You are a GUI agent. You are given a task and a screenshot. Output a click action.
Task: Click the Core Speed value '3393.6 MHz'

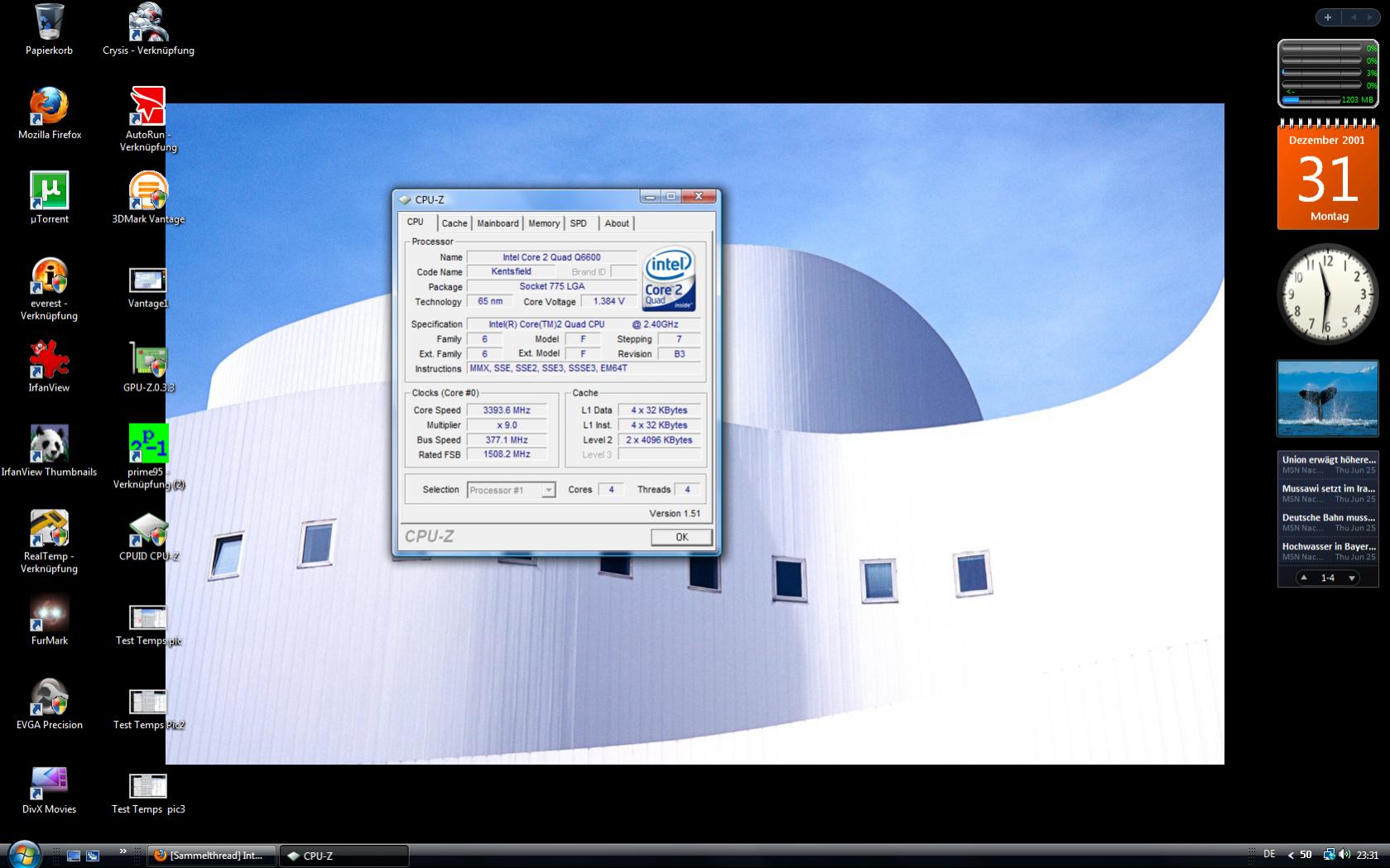click(507, 410)
